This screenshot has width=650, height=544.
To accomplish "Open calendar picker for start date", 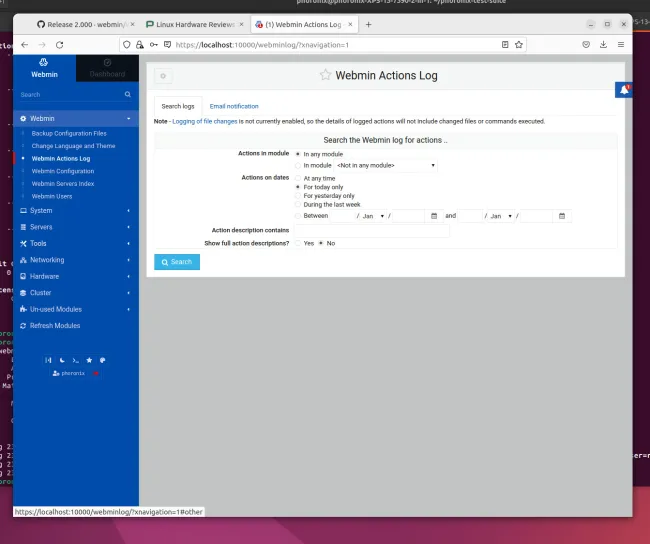I will 434,216.
